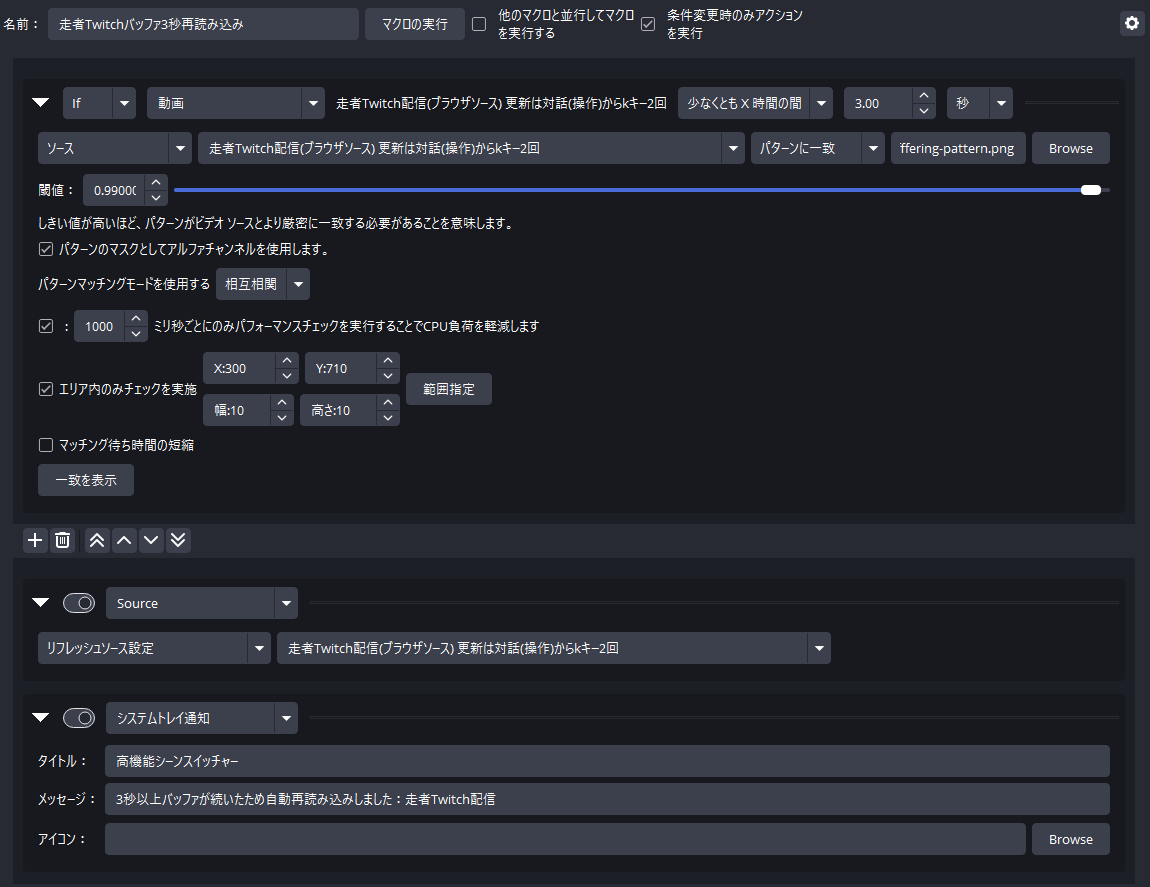Click the マクロの実行 button

[x=415, y=24]
